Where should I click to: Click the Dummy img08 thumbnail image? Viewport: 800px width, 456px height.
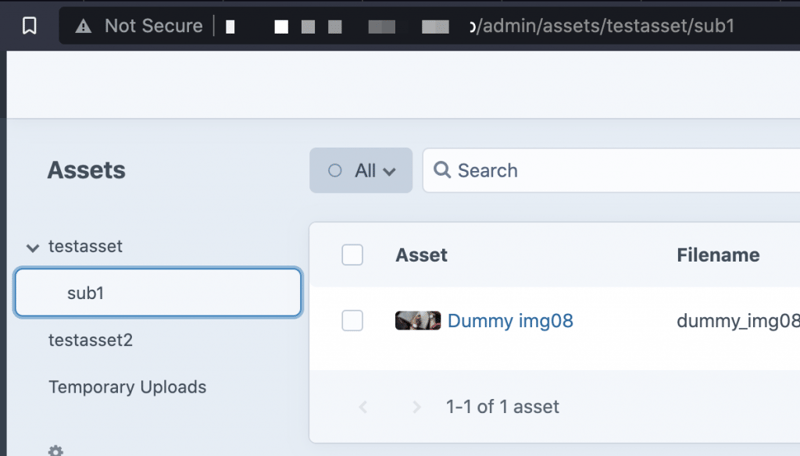pyautogui.click(x=418, y=321)
